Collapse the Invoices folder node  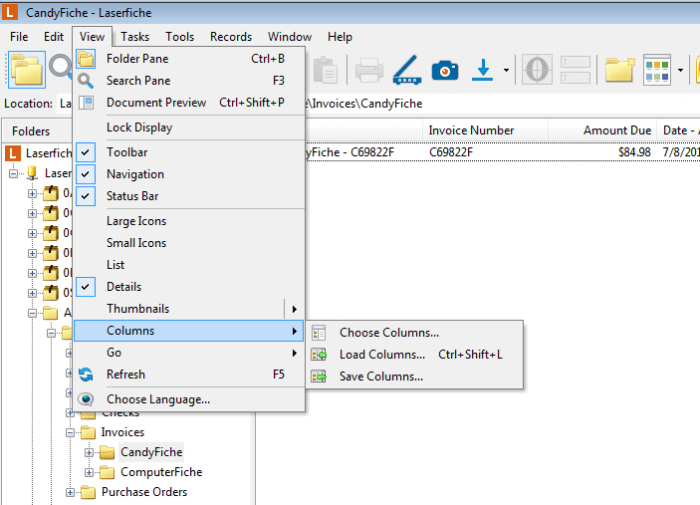click(x=70, y=433)
